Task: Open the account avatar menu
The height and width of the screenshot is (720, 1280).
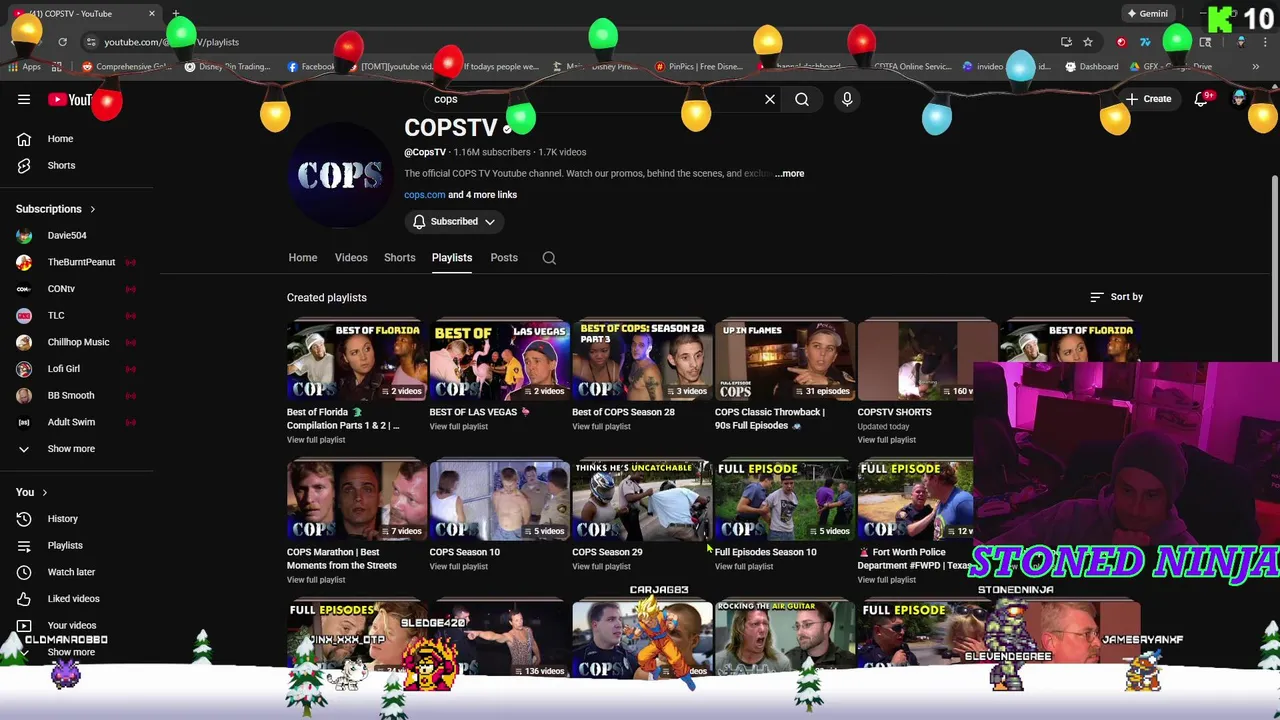Action: tap(1240, 99)
